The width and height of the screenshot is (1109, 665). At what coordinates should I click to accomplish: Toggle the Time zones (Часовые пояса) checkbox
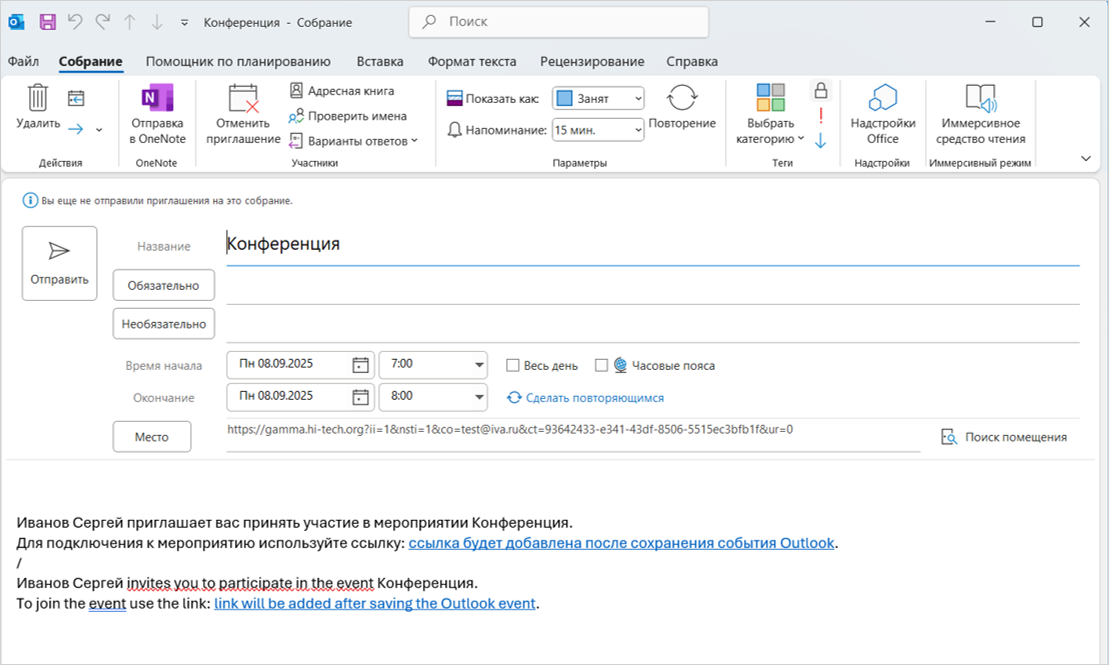601,366
